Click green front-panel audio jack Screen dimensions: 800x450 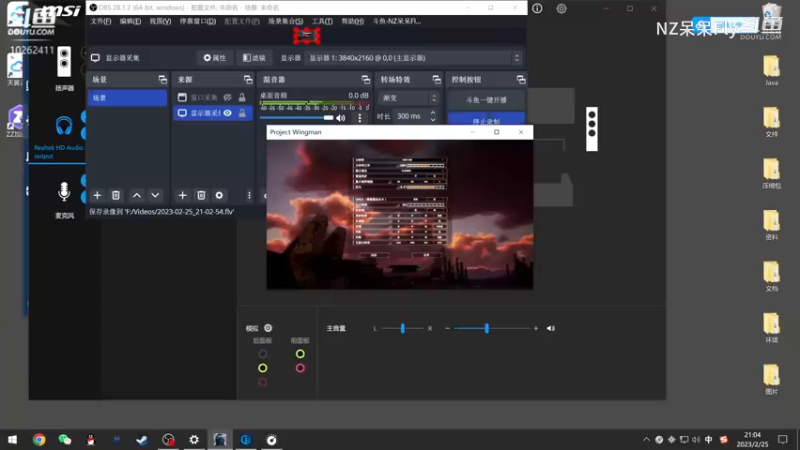coord(300,354)
